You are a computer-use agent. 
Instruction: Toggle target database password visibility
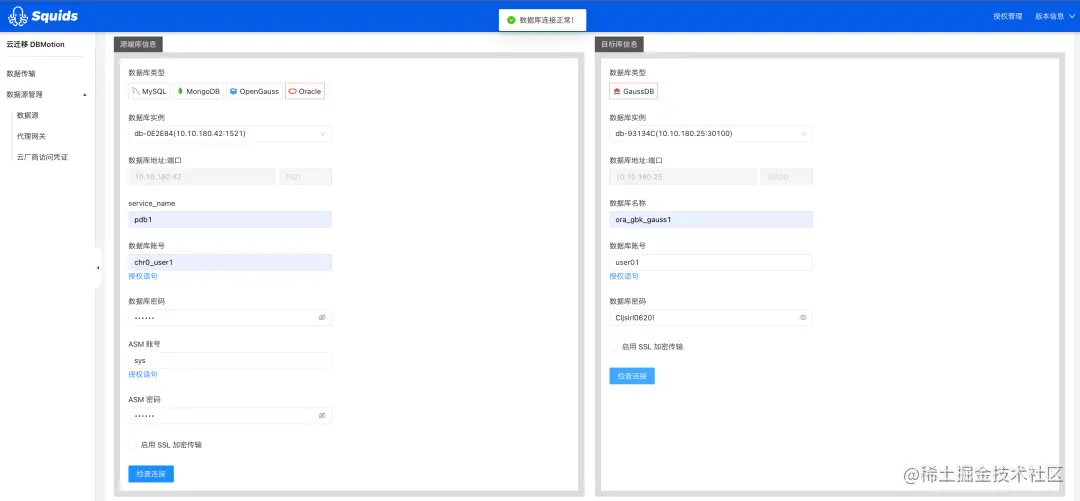pyautogui.click(x=802, y=318)
